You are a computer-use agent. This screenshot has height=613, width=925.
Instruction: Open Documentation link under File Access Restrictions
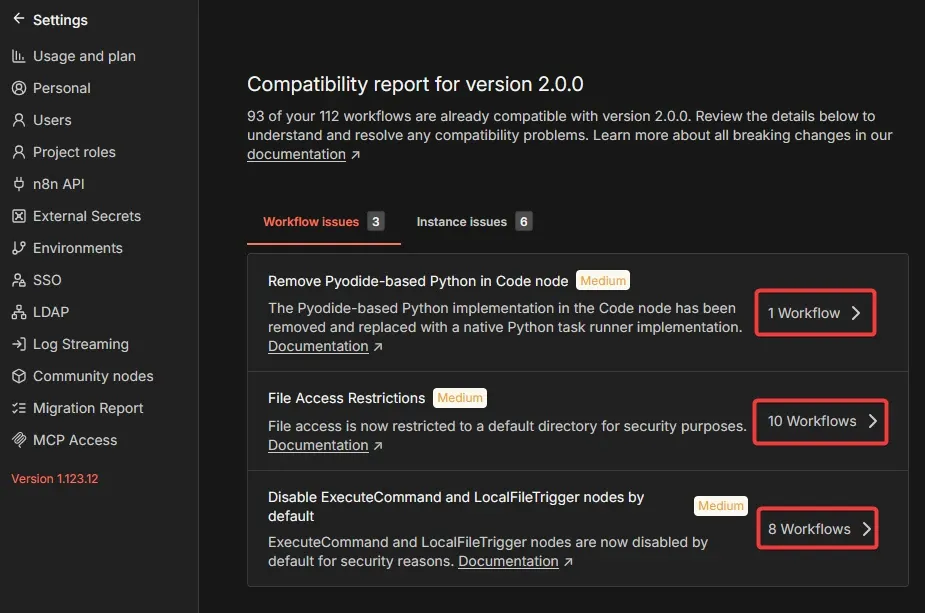pyautogui.click(x=318, y=445)
